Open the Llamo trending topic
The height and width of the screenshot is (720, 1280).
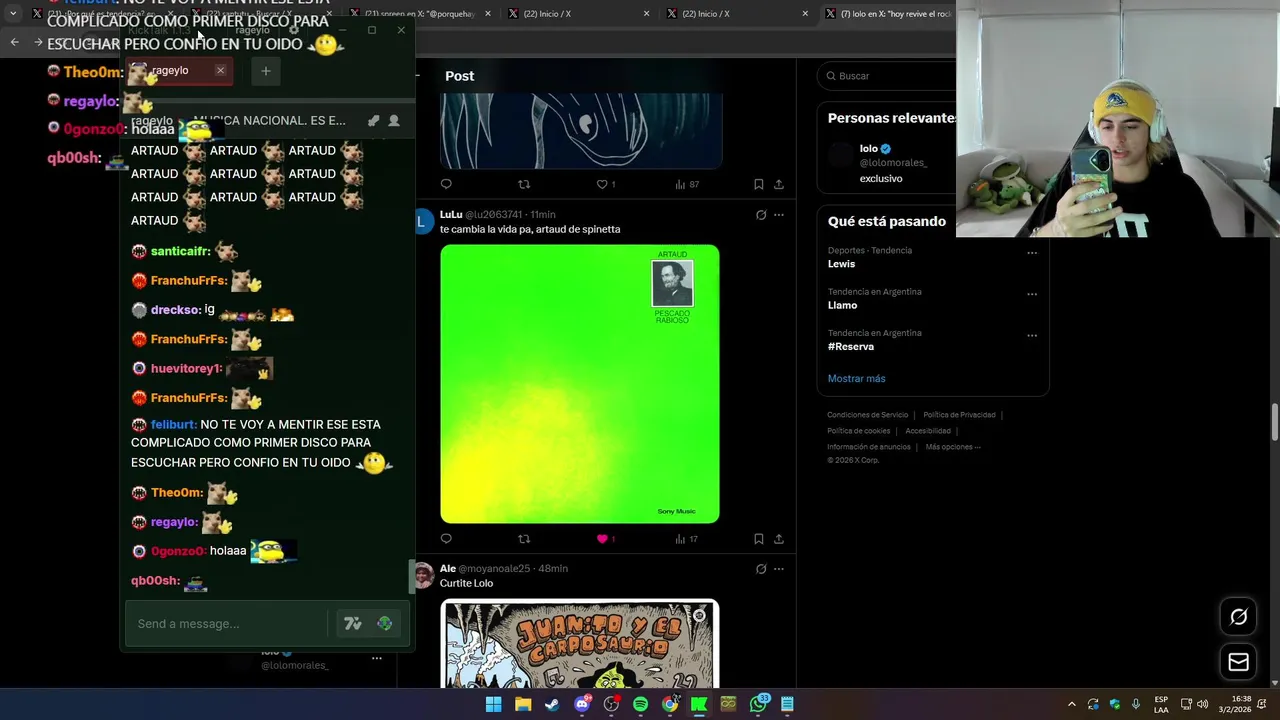(842, 305)
